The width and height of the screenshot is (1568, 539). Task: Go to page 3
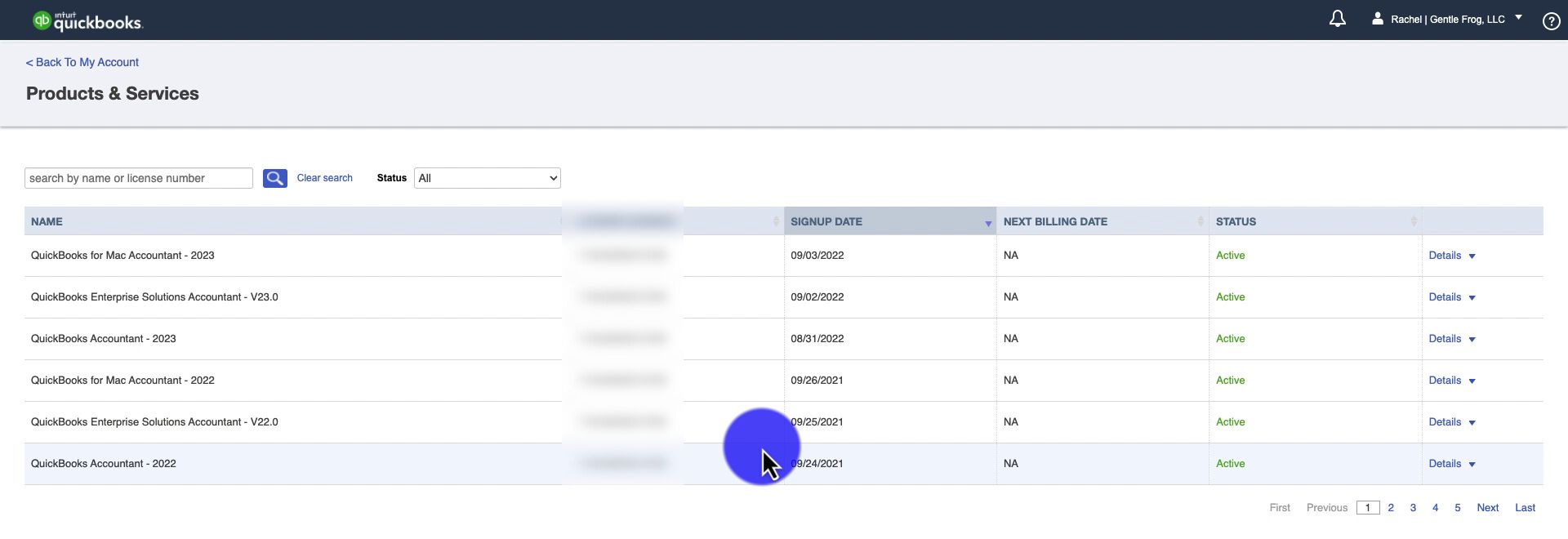tap(1413, 508)
